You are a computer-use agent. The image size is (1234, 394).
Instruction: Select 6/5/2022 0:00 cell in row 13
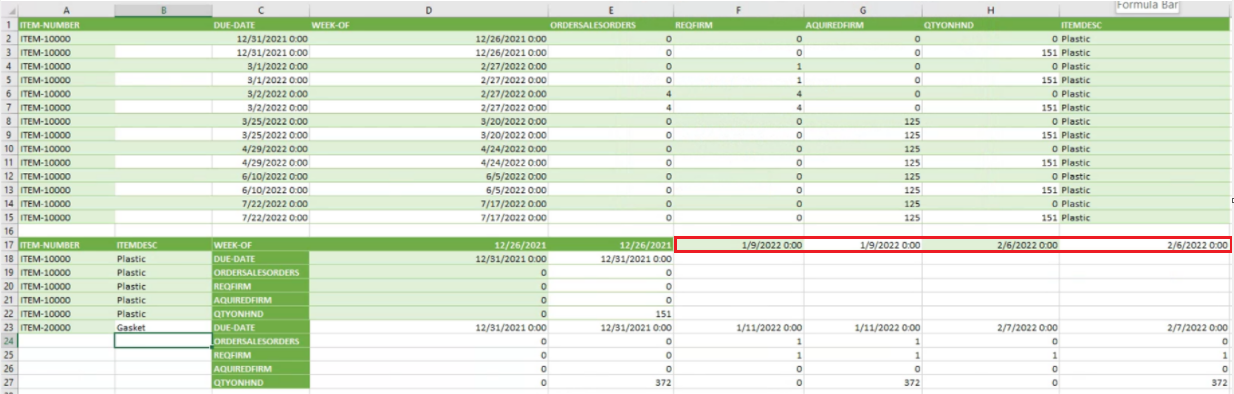(x=429, y=189)
